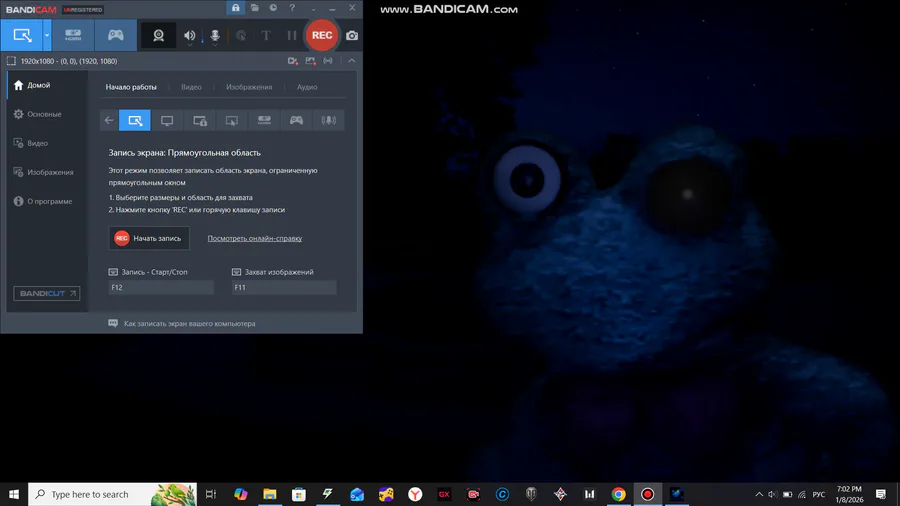Toggle mouse click effects icon
The width and height of the screenshot is (900, 506).
(x=241, y=36)
